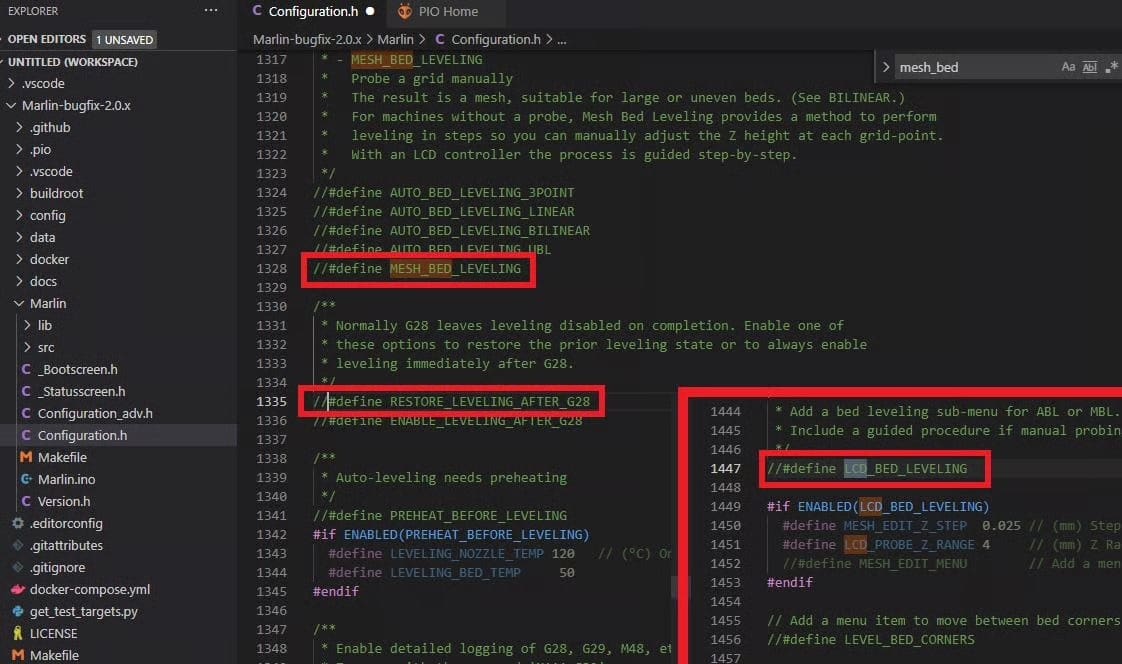The image size is (1122, 664).
Task: Click the Docker whale icon beside docker-compose.yml
Action: (x=19, y=590)
